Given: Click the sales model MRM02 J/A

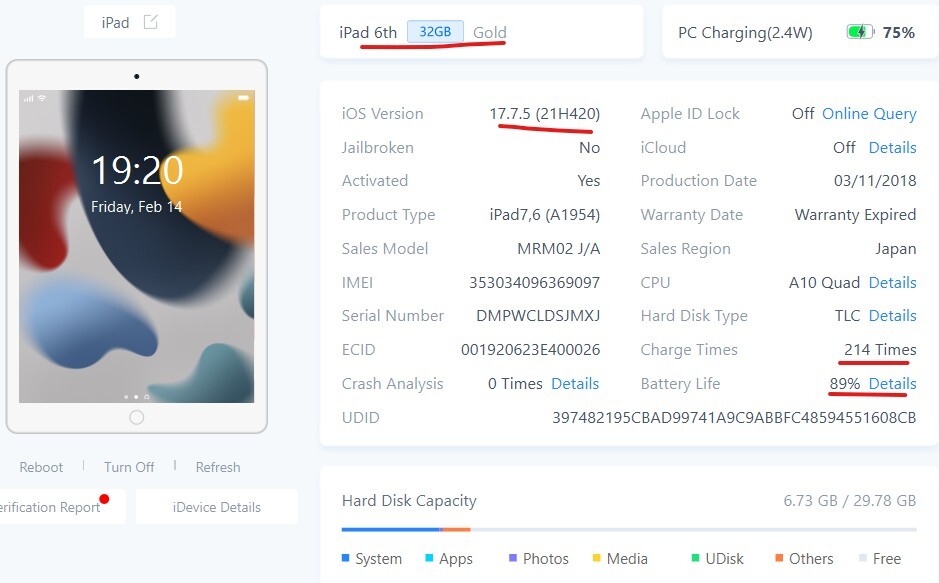Looking at the screenshot, I should pos(559,248).
